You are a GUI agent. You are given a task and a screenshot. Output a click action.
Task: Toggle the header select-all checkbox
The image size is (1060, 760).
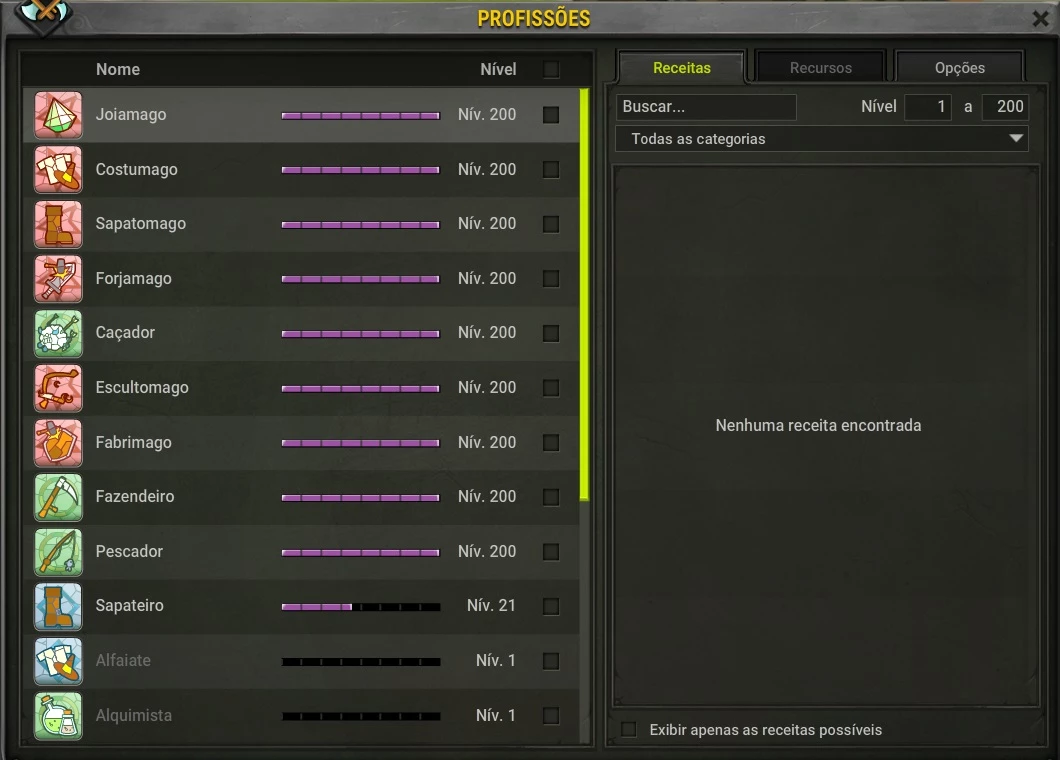[x=551, y=69]
